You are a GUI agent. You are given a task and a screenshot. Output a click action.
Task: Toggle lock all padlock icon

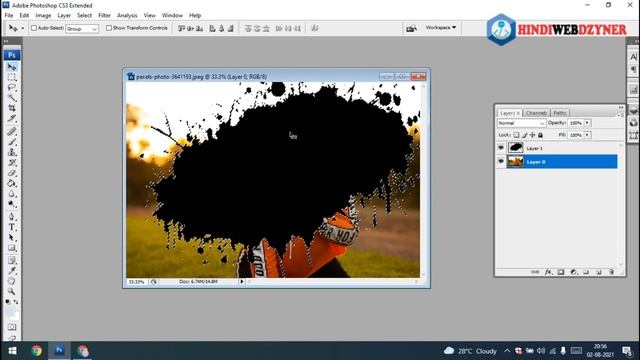pyautogui.click(x=540, y=135)
